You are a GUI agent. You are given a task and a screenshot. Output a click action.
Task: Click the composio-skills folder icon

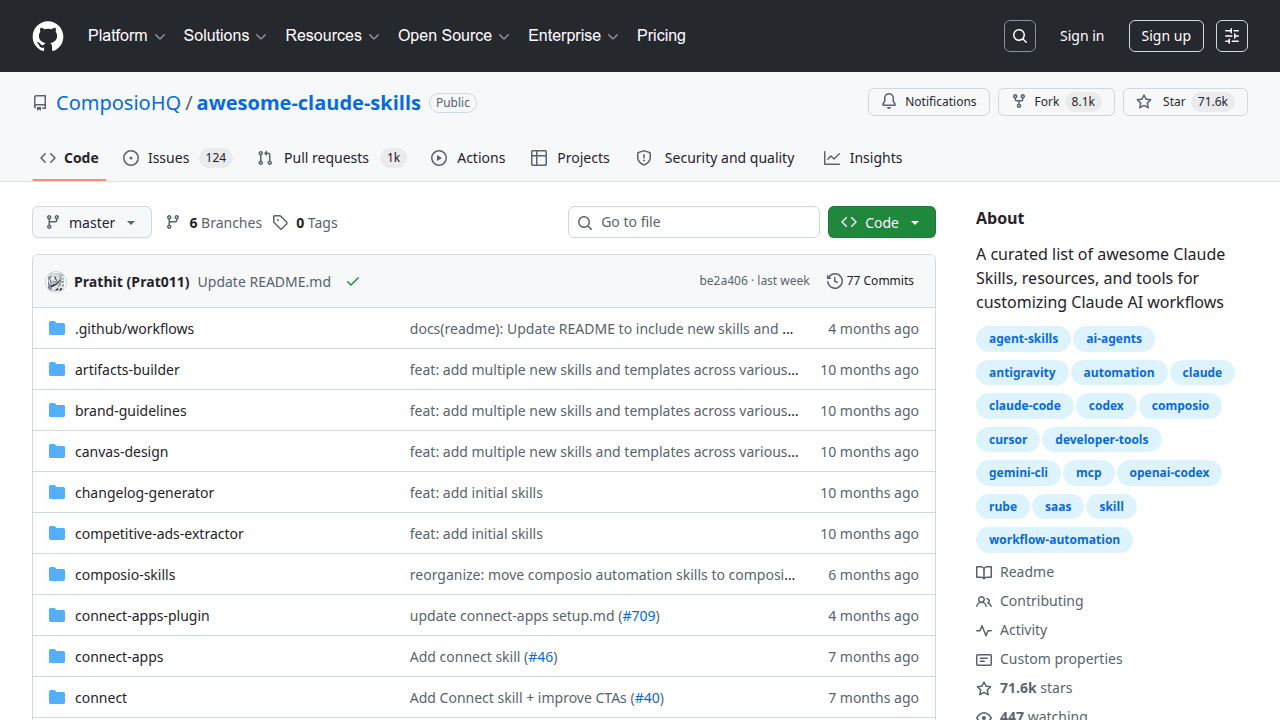click(x=57, y=575)
